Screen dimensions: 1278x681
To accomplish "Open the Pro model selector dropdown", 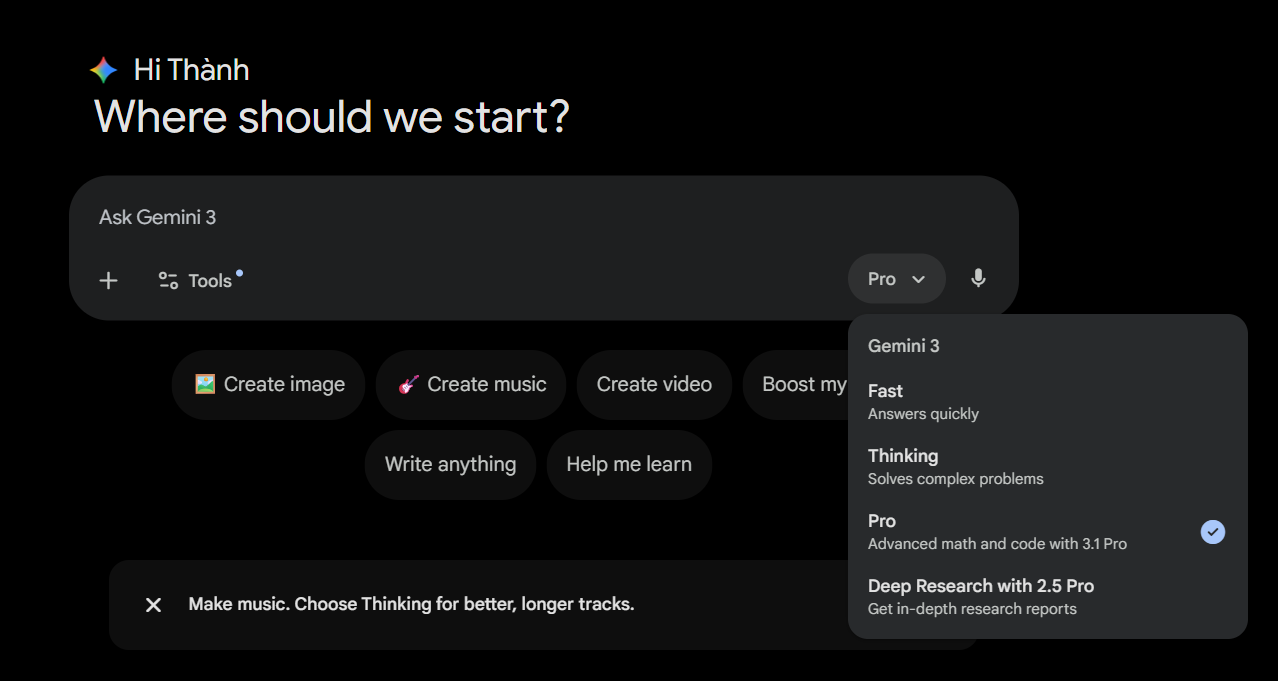I will pyautogui.click(x=895, y=279).
